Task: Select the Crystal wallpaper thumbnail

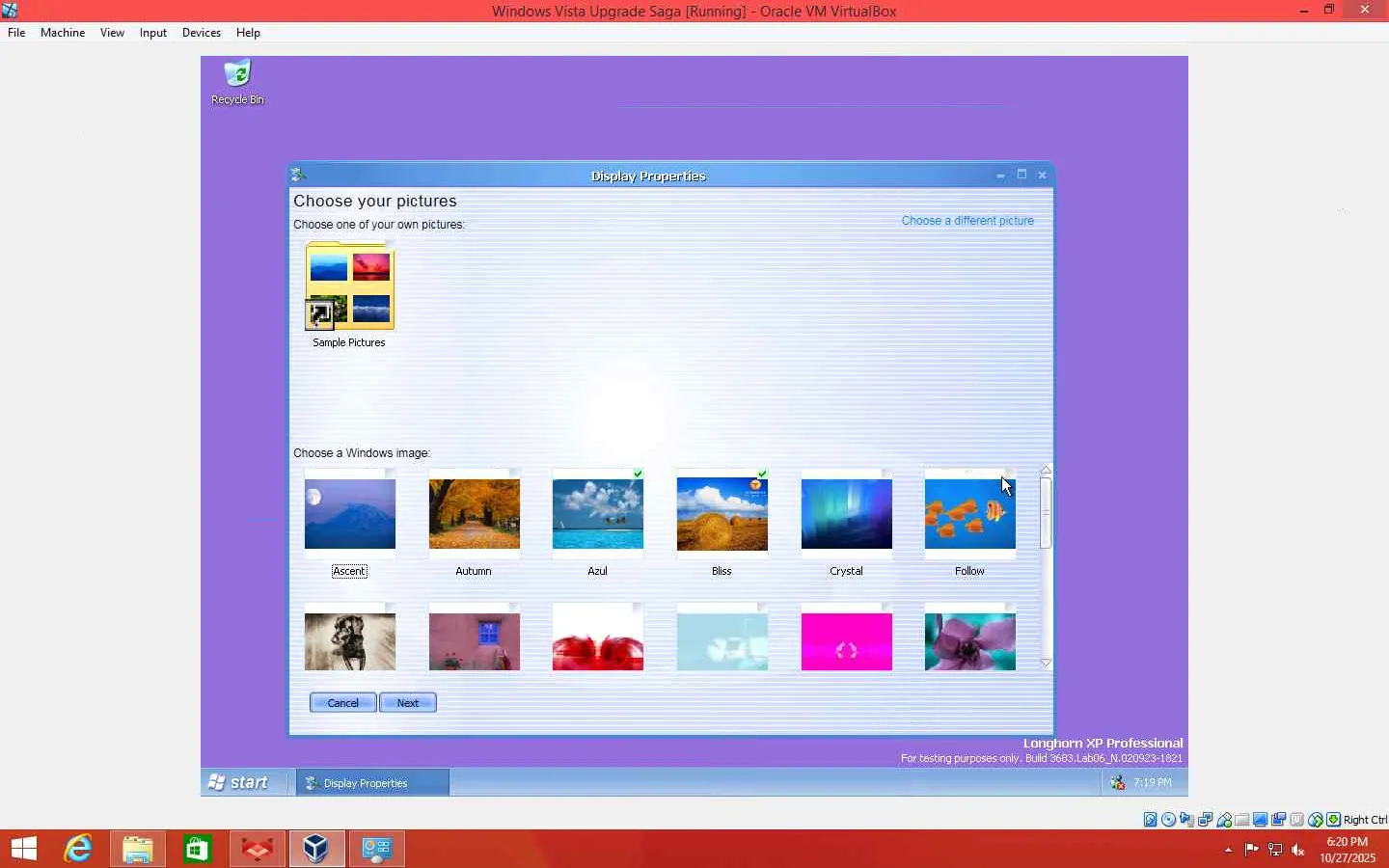Action: (x=847, y=514)
